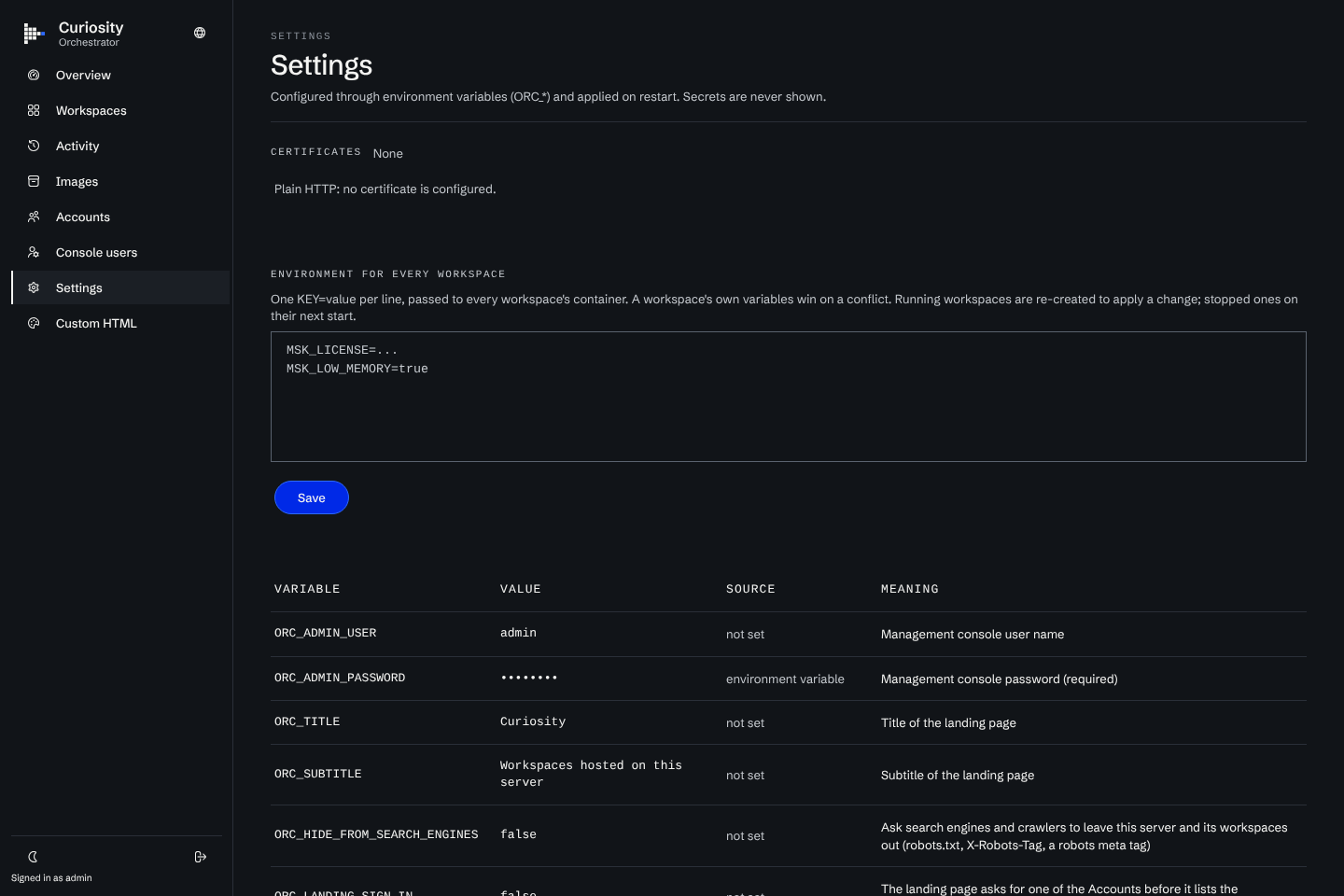Image resolution: width=1344 pixels, height=896 pixels.
Task: Select the ORC_SUBTITLE variable name
Action: pyautogui.click(x=318, y=774)
